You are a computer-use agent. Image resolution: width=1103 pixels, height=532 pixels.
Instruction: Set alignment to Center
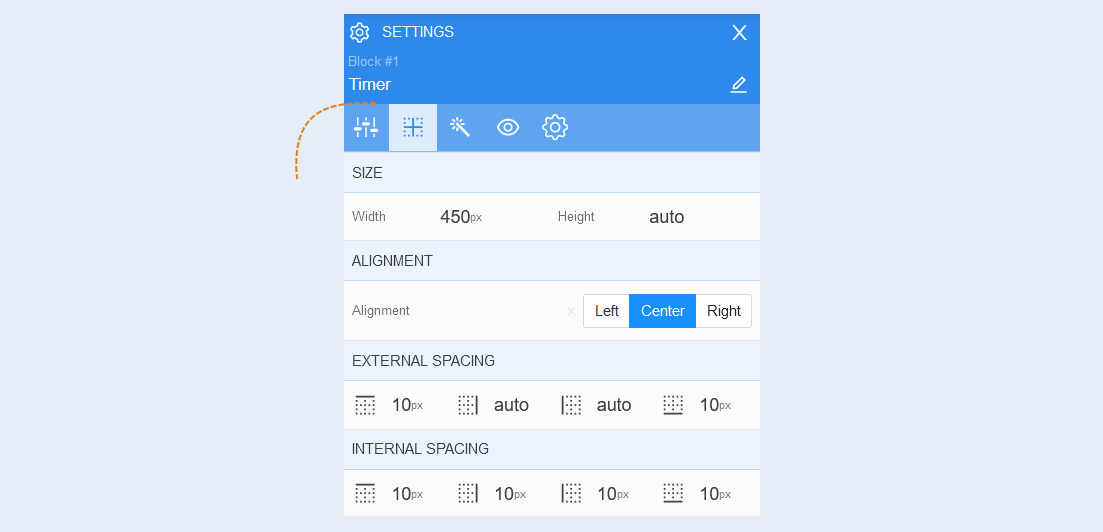[x=663, y=311]
